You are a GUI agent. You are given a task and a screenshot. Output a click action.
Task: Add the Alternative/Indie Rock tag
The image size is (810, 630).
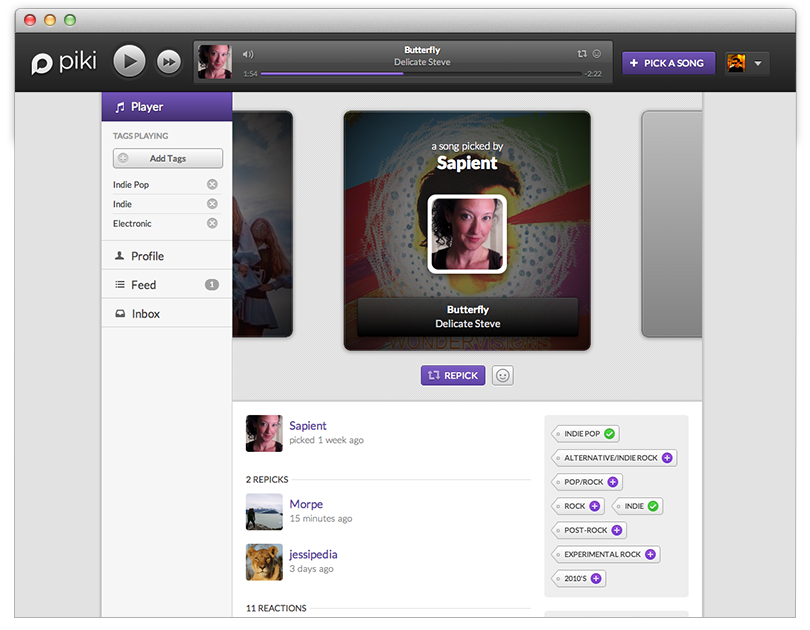668,458
